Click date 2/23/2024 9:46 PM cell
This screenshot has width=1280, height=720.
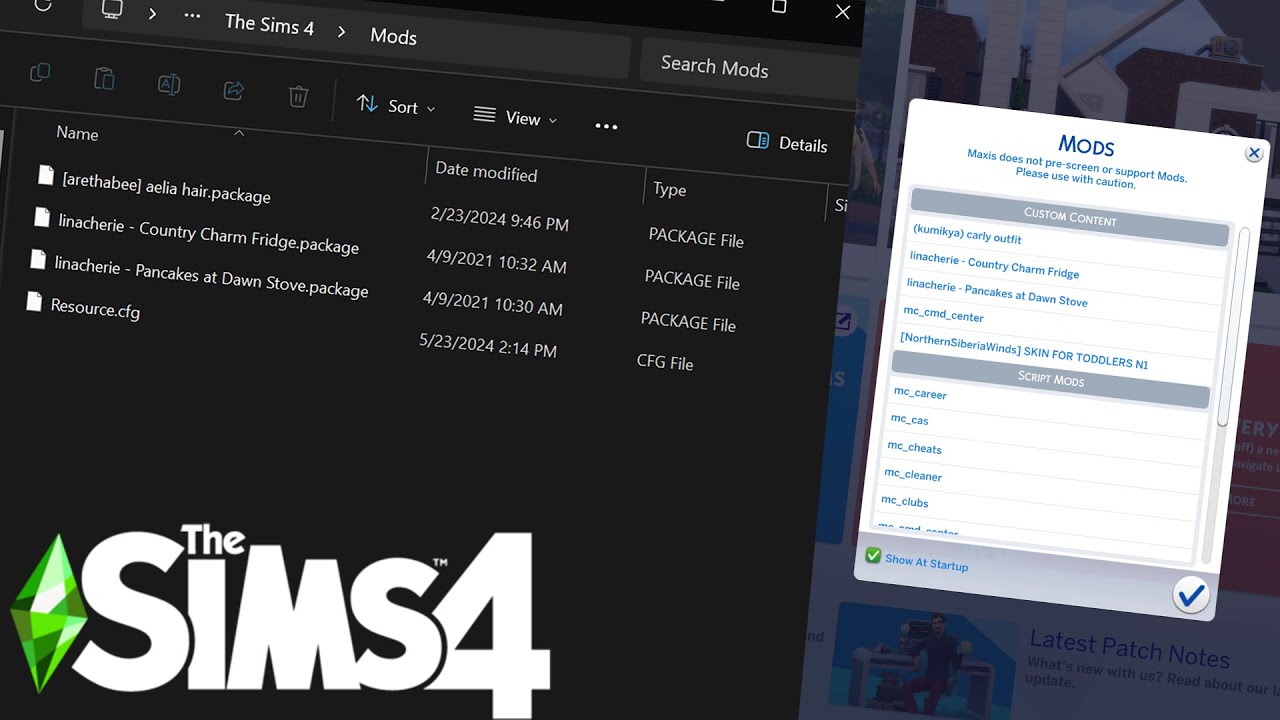[499, 219]
